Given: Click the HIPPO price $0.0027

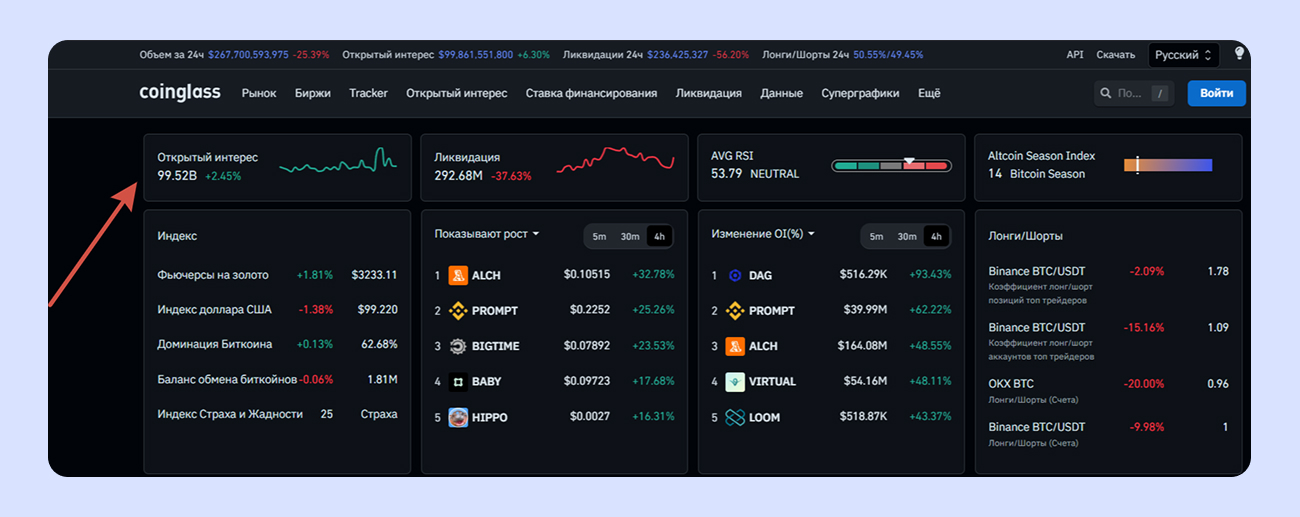Looking at the screenshot, I should pos(590,417).
